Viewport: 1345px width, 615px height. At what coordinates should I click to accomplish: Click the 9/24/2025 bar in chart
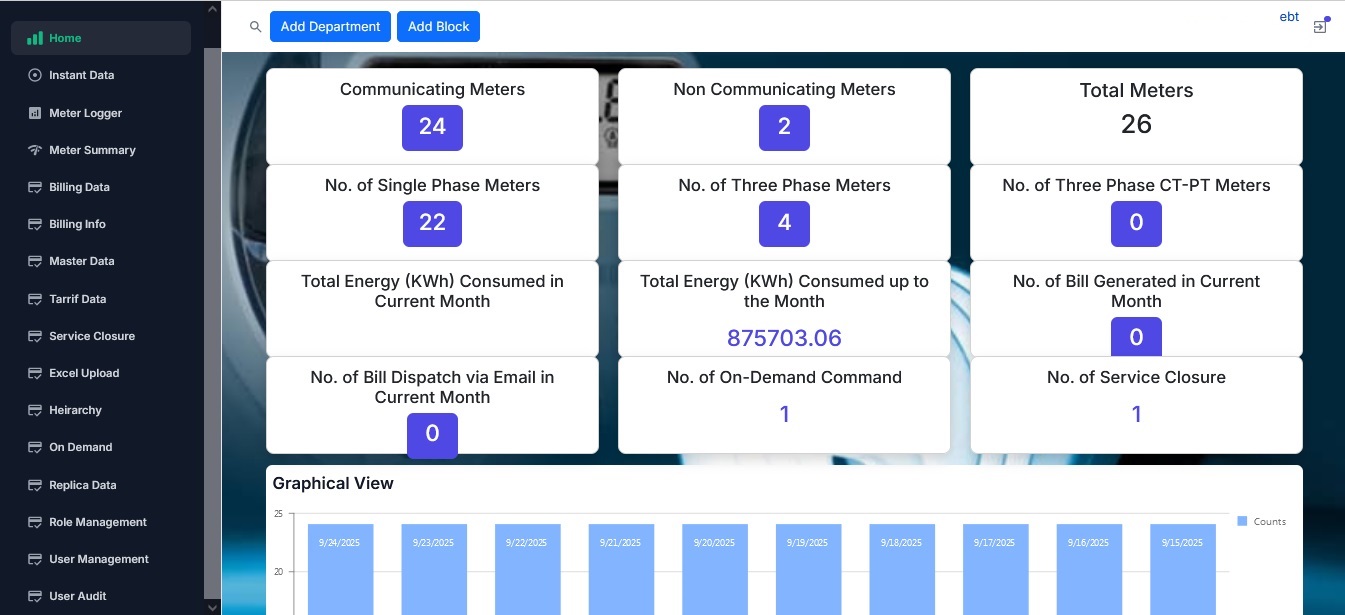coord(340,570)
